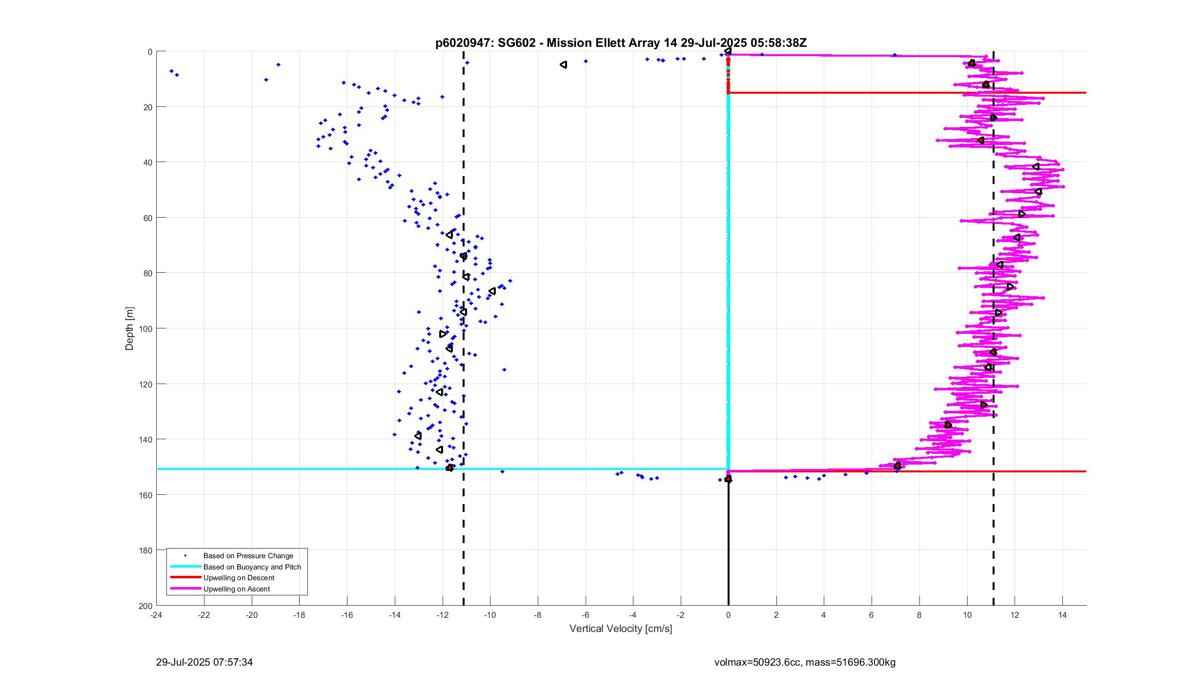Click the magenta line sample in the legend

(x=183, y=590)
